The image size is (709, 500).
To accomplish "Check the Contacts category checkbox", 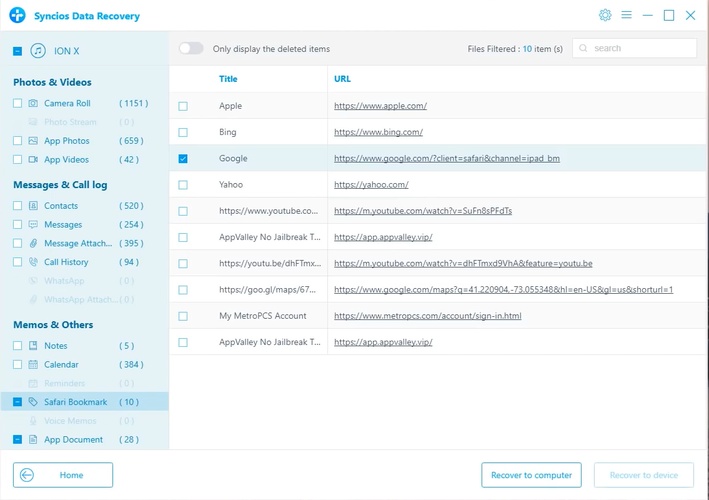I will [17, 206].
